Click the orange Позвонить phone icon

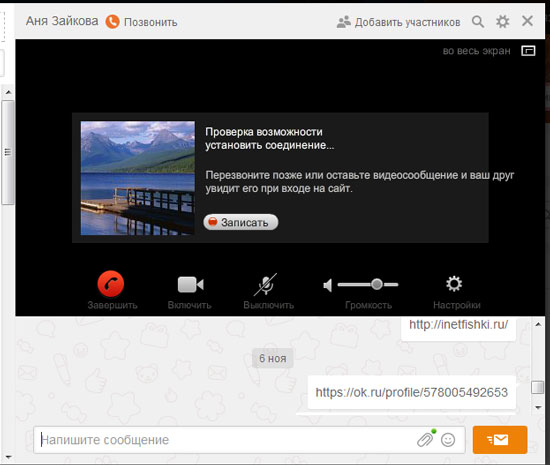pyautogui.click(x=113, y=22)
